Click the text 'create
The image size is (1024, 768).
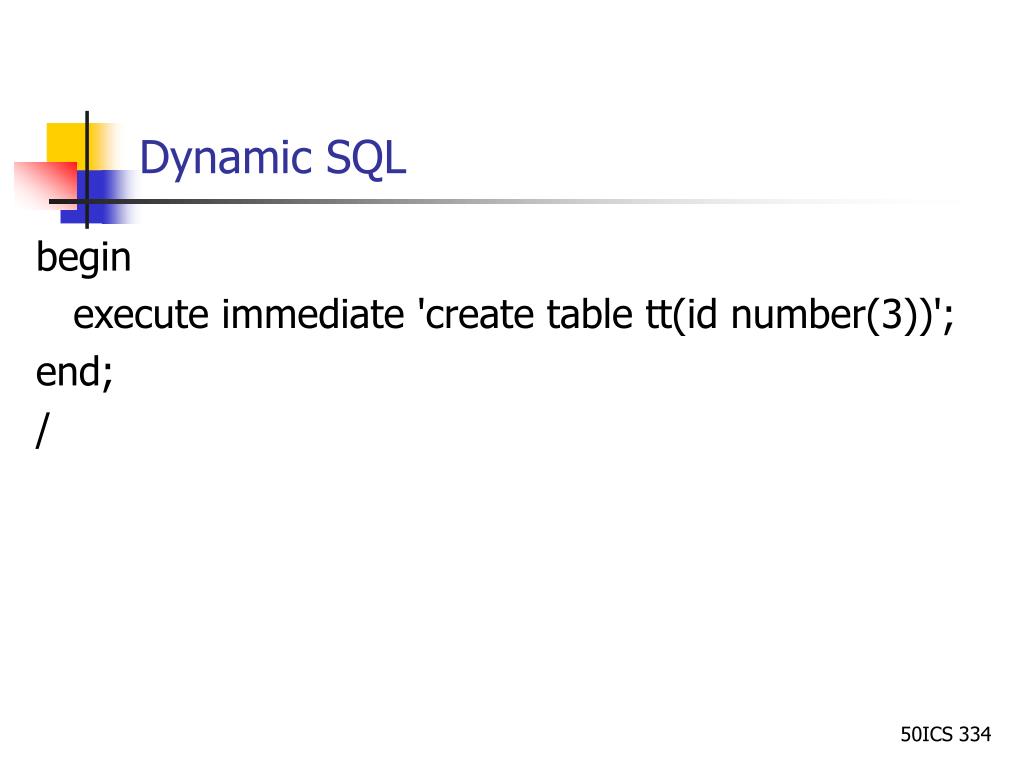(477, 315)
